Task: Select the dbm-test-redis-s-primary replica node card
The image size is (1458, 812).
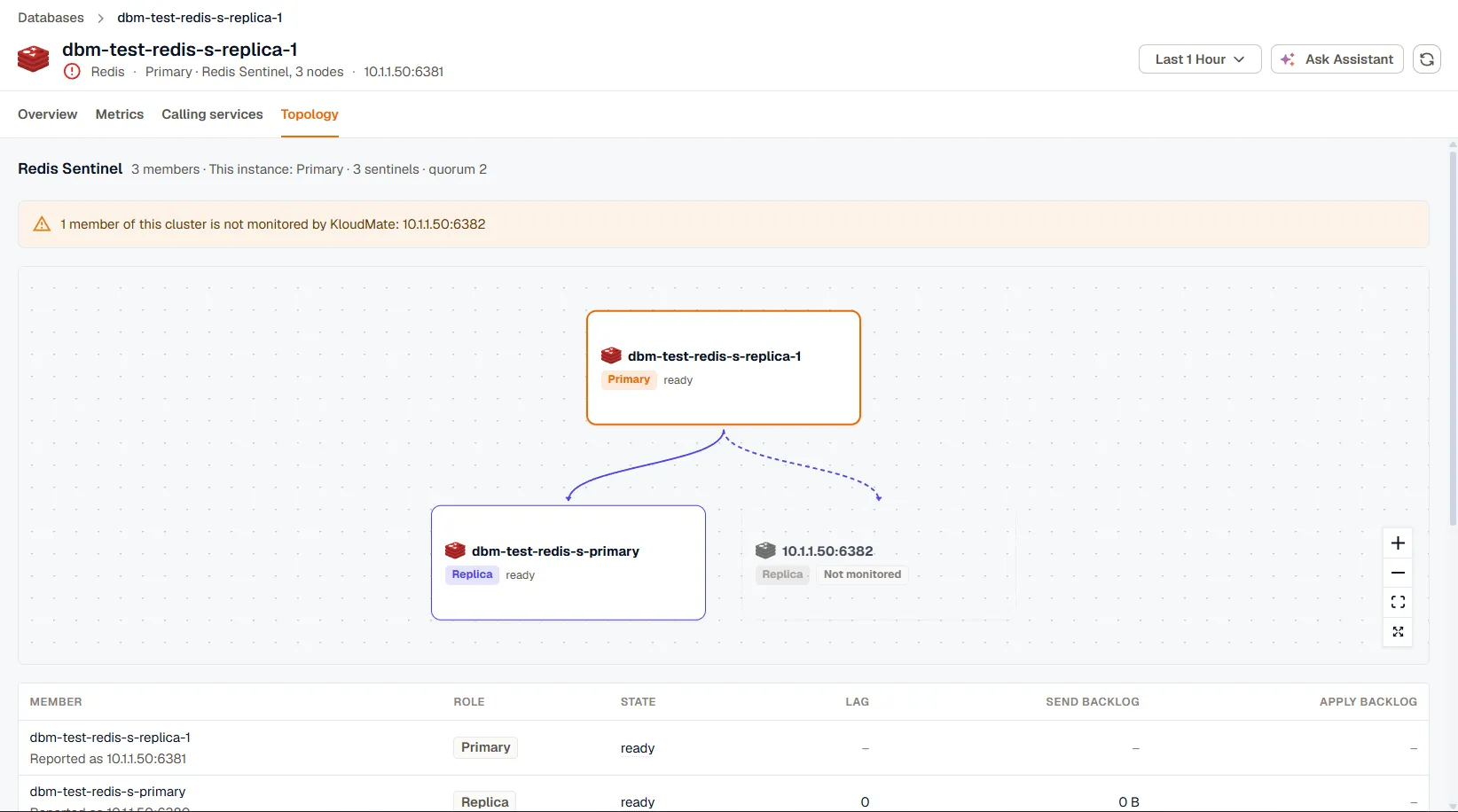Action: (x=568, y=563)
